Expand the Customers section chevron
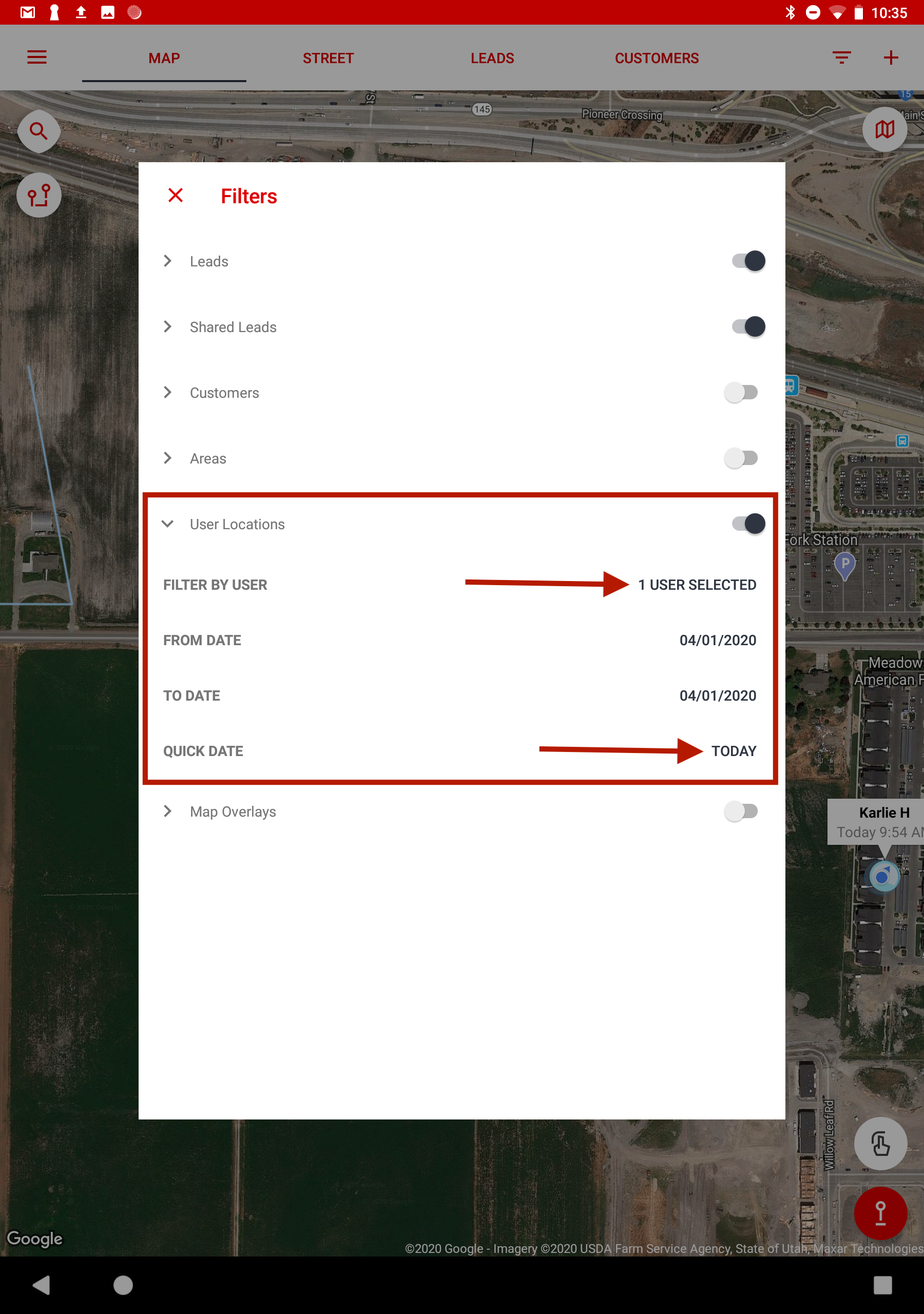The image size is (924, 1314). tap(168, 393)
